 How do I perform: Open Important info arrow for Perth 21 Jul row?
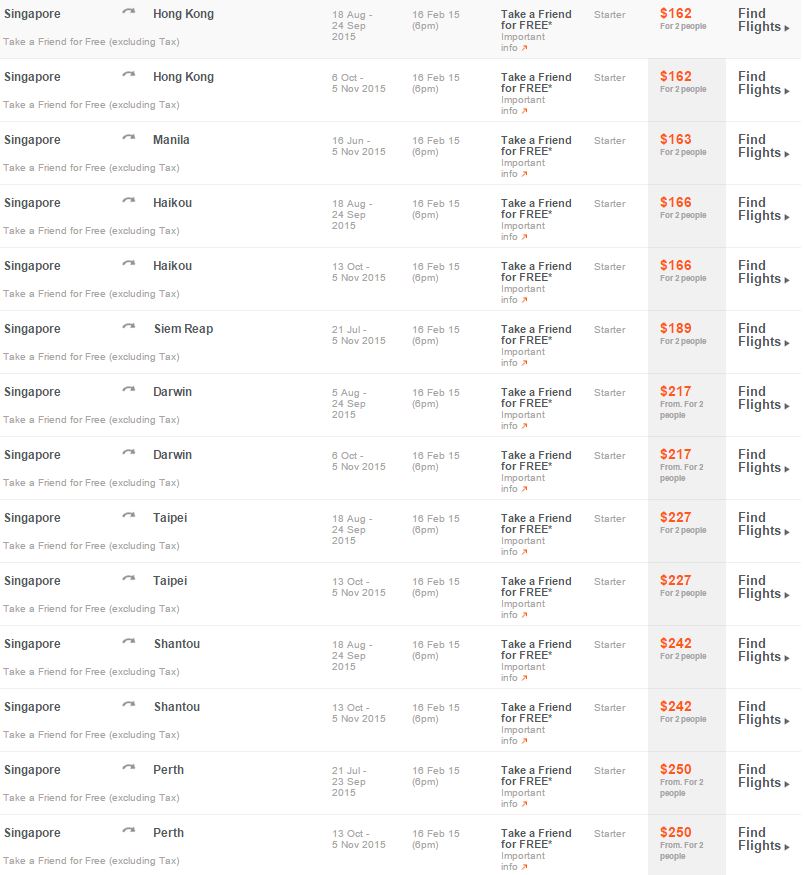tap(524, 804)
